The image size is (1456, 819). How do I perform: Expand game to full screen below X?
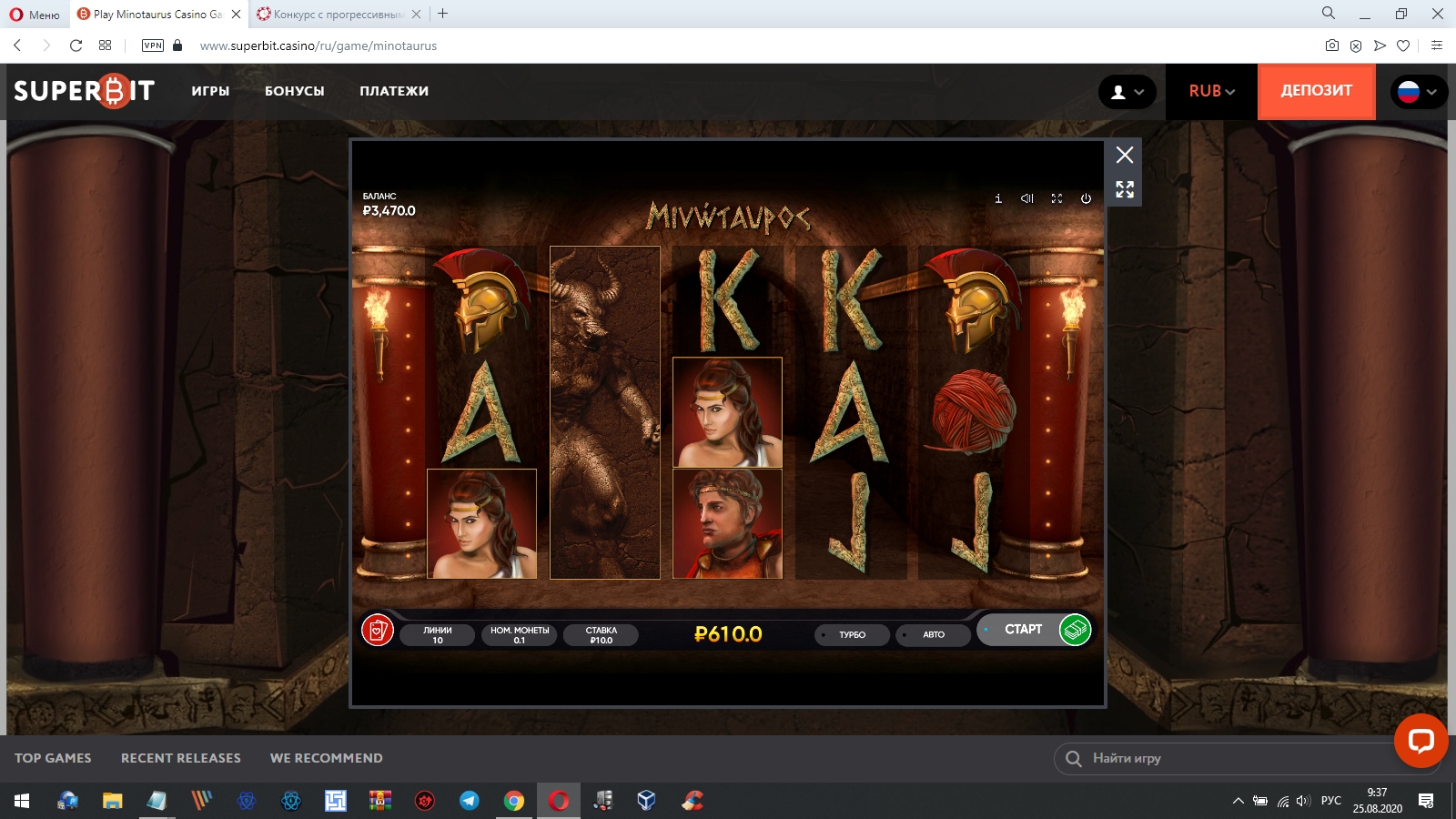point(1125,189)
